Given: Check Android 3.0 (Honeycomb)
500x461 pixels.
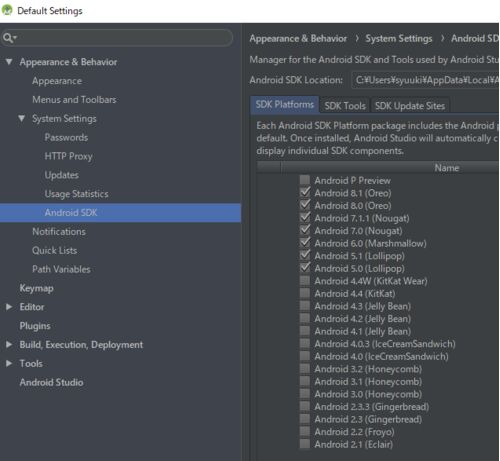Looking at the screenshot, I should coord(305,394).
